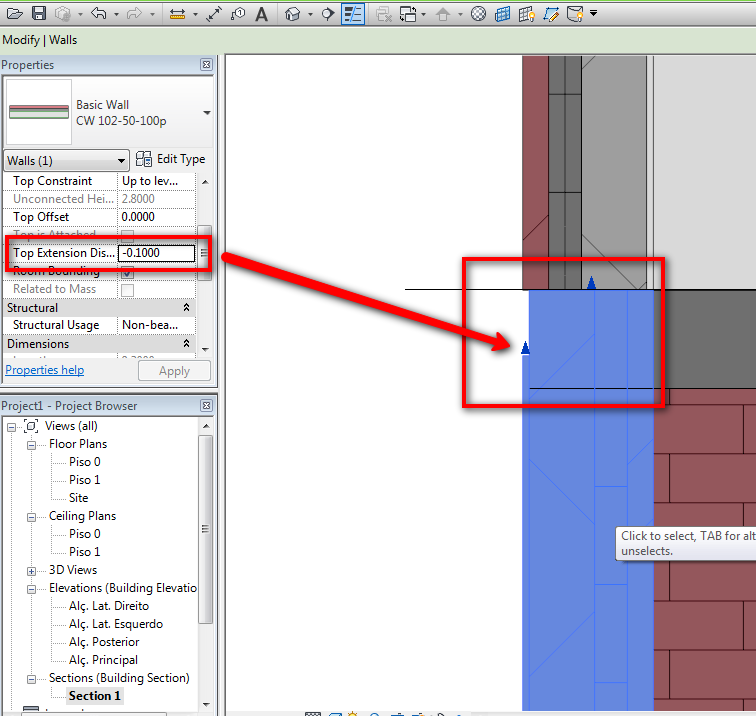Select the Text tool (A icon)
The height and width of the screenshot is (716, 756).
tap(262, 14)
